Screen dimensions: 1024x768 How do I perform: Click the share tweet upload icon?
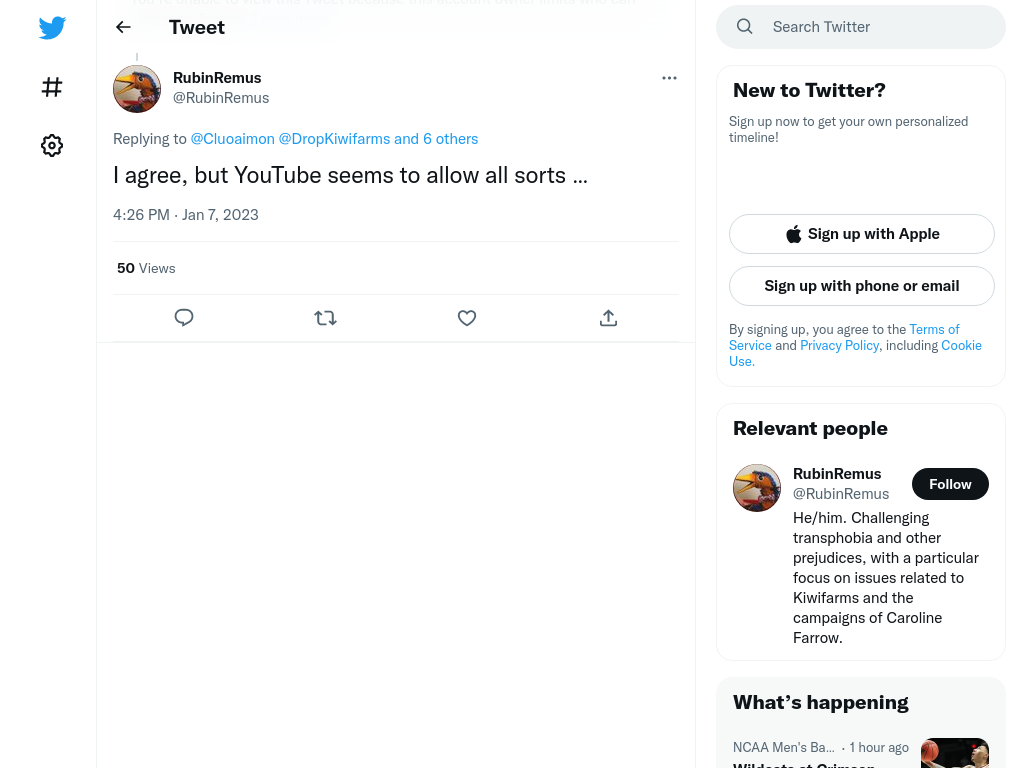click(x=608, y=318)
